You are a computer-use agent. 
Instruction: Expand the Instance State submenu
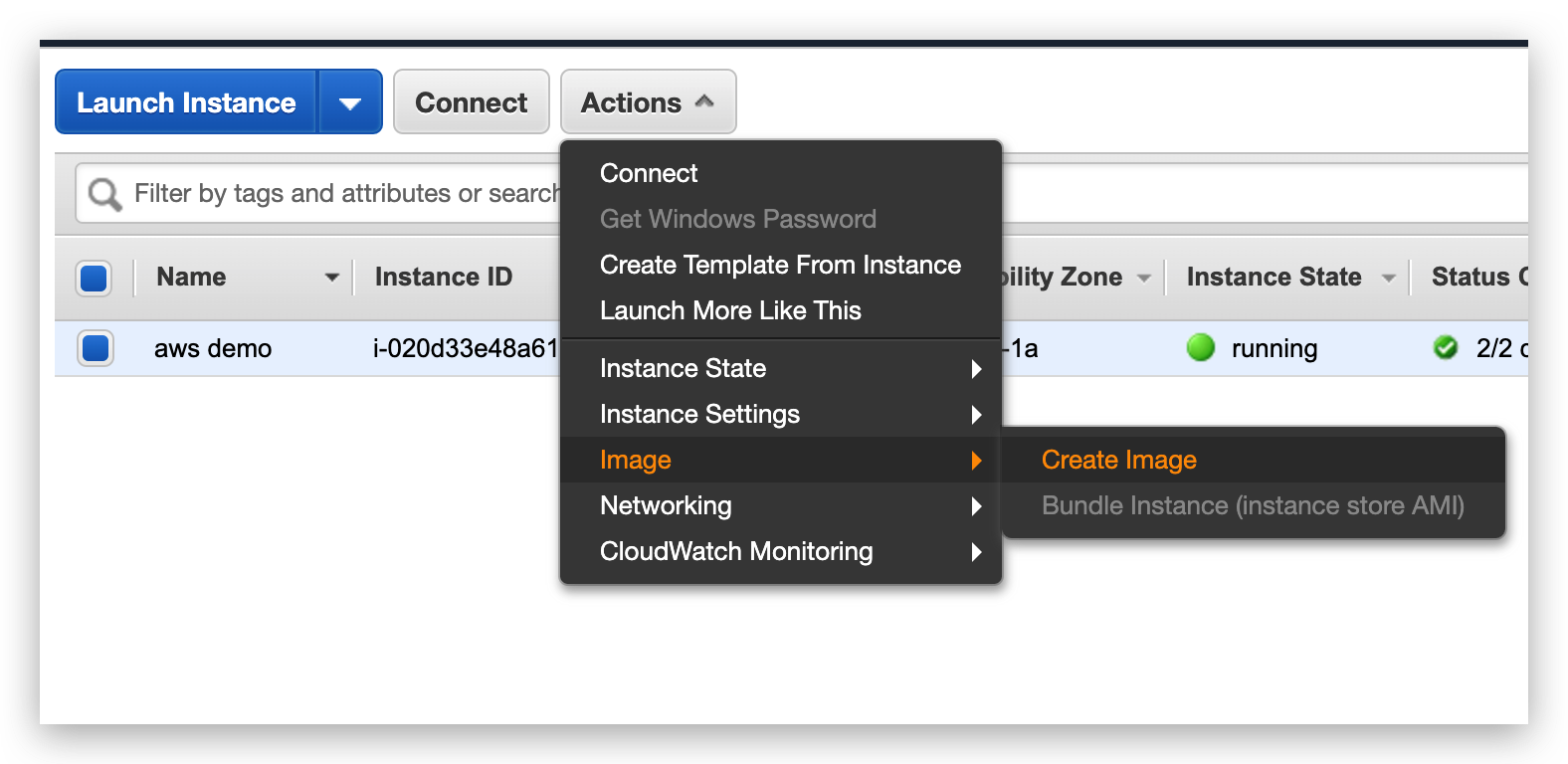[781, 368]
